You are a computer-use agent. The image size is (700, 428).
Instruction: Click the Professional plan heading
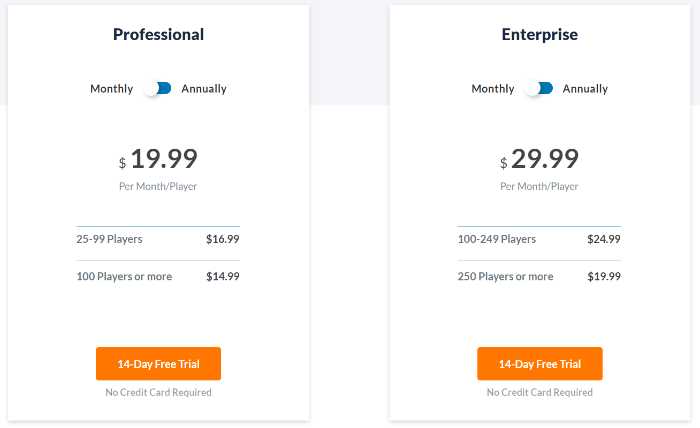point(158,35)
